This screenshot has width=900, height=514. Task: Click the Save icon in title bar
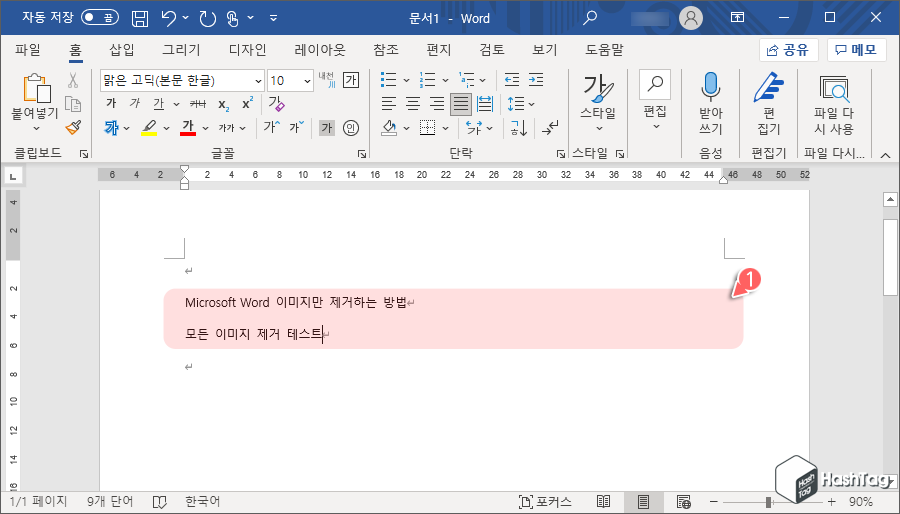click(140, 18)
